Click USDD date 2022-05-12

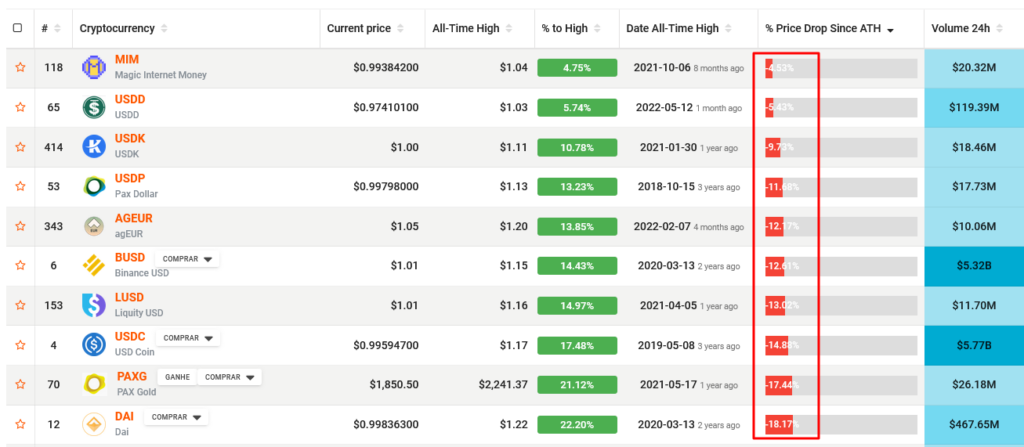pos(664,108)
